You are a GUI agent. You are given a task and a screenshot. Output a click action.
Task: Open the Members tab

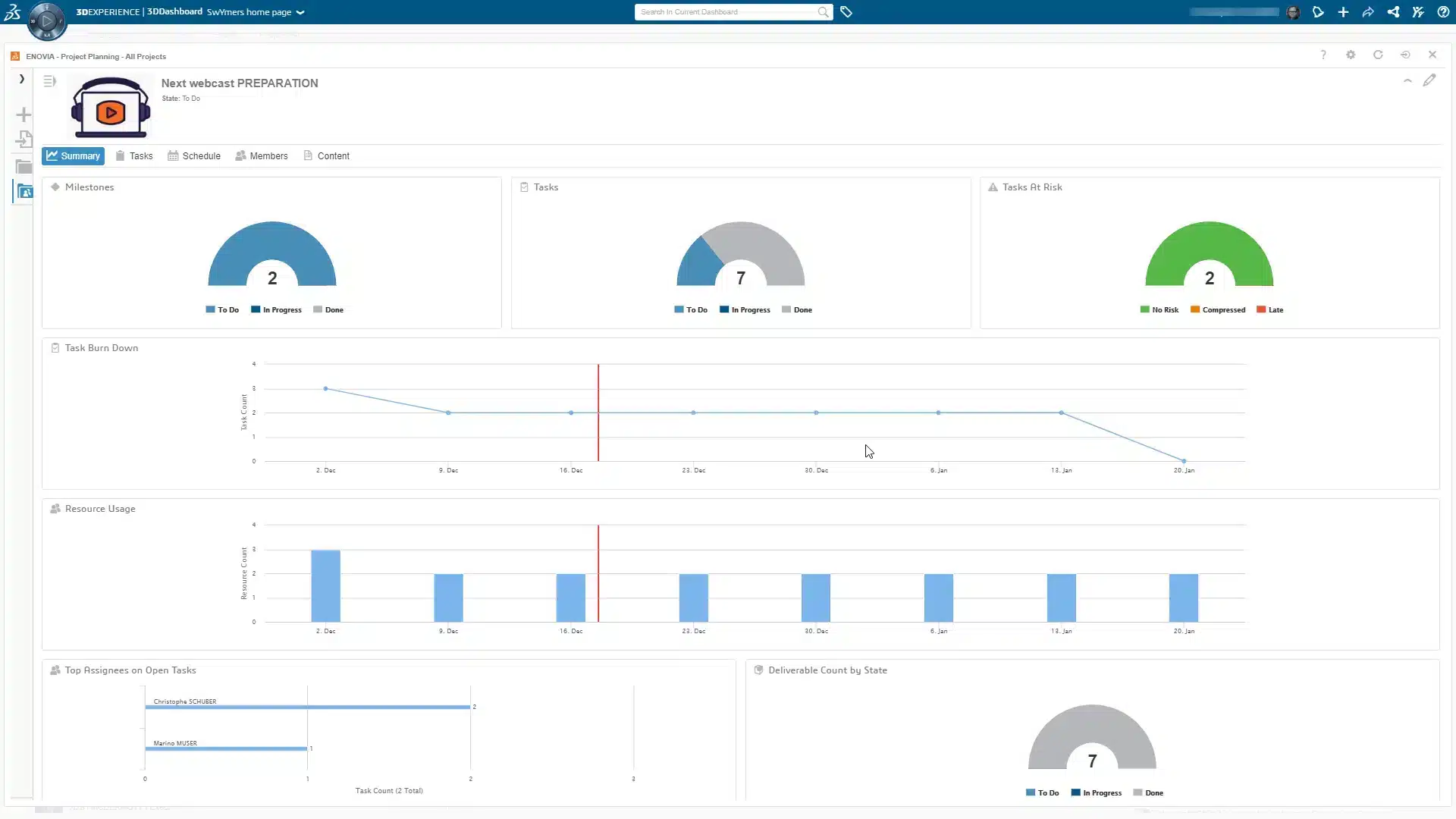(x=262, y=155)
